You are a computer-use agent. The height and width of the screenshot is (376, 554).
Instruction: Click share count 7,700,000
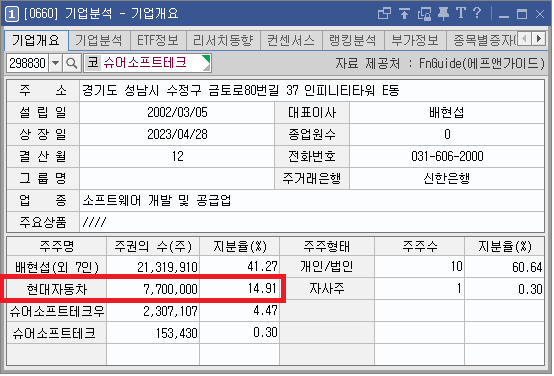[170, 289]
